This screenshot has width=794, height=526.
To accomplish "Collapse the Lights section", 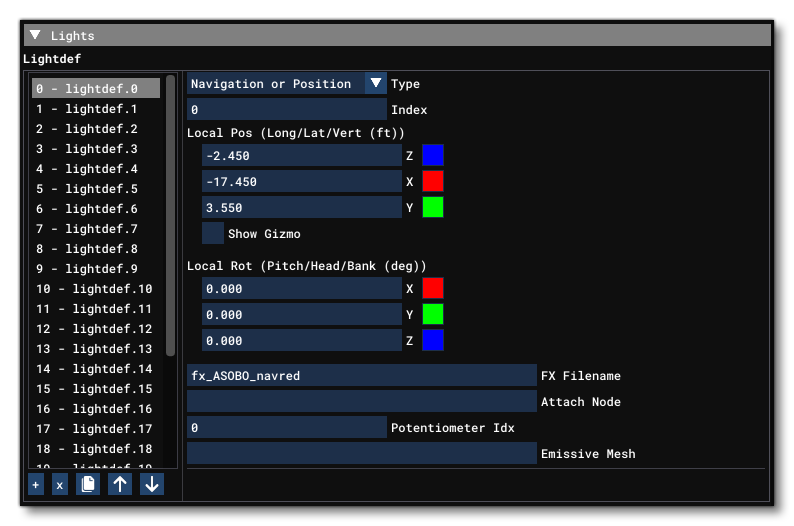I will pos(35,35).
